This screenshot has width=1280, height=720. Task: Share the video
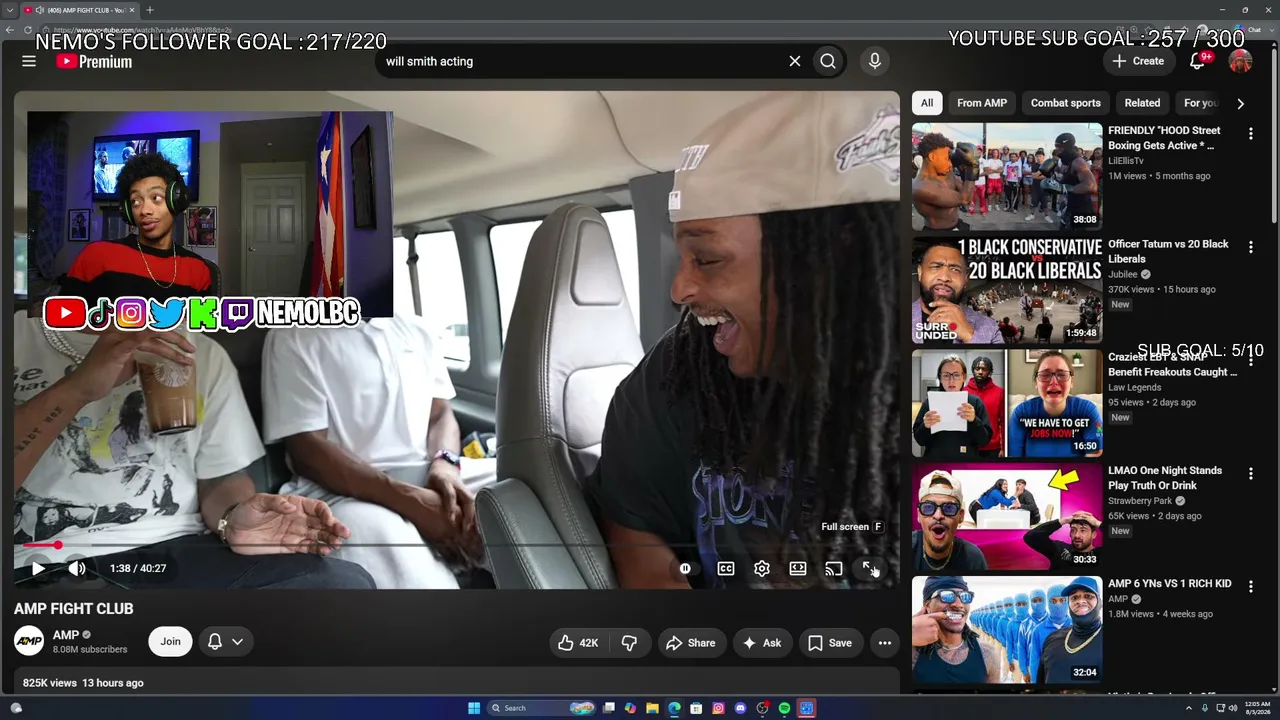pos(691,643)
